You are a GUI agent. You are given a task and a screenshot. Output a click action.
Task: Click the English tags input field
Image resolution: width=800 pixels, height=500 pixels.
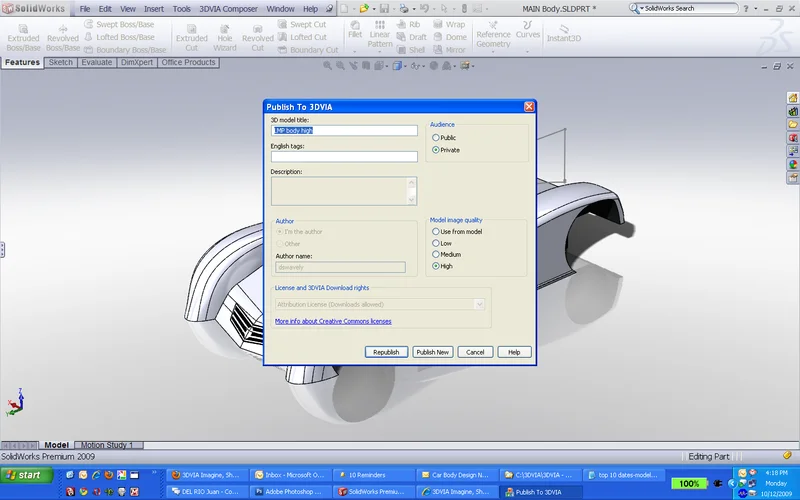[x=343, y=157]
